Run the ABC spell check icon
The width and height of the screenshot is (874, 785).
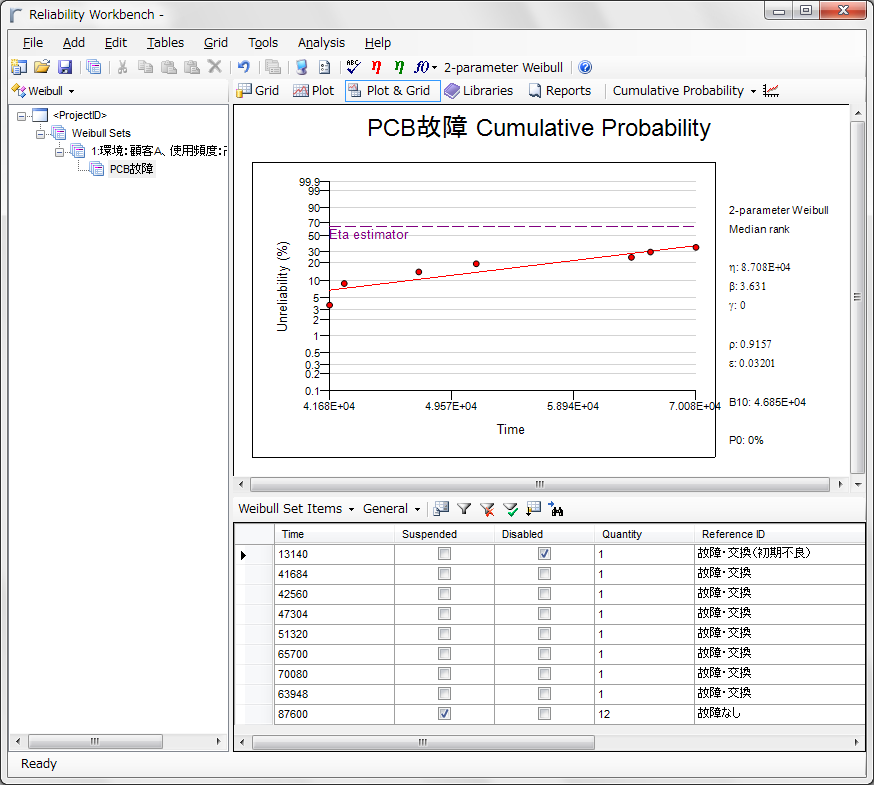[353, 67]
